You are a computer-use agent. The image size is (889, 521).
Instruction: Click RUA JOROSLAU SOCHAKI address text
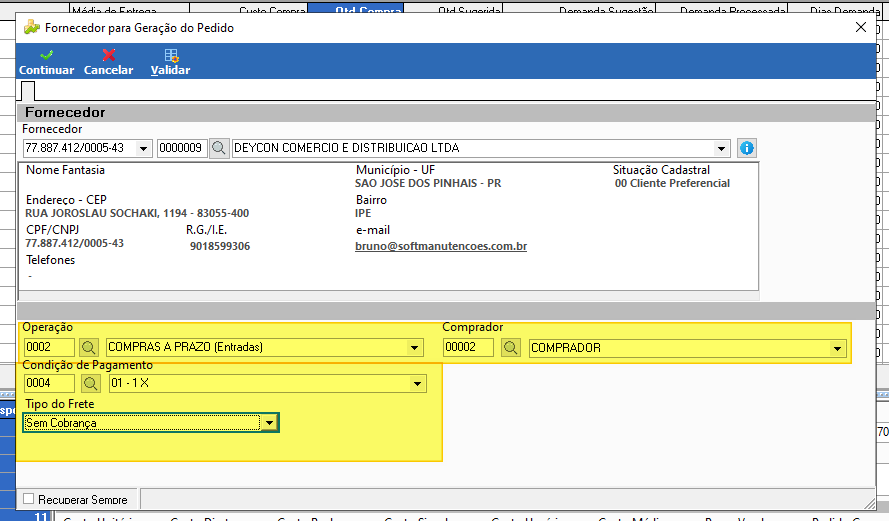click(137, 213)
